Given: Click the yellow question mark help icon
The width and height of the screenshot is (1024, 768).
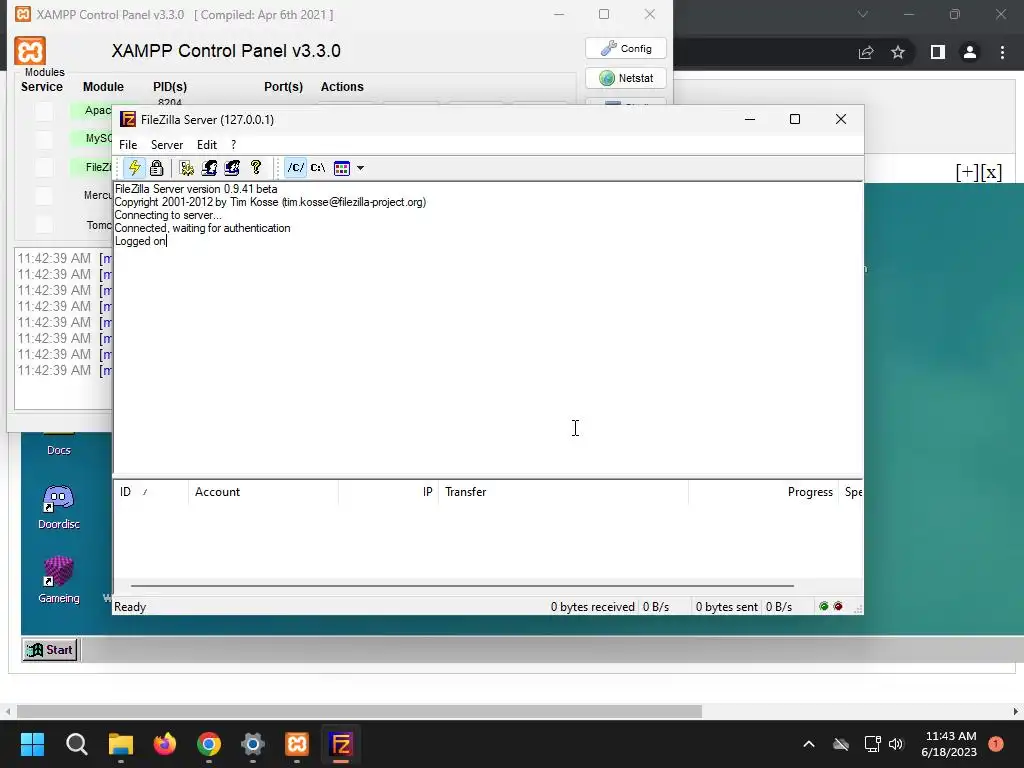Looking at the screenshot, I should 256,168.
